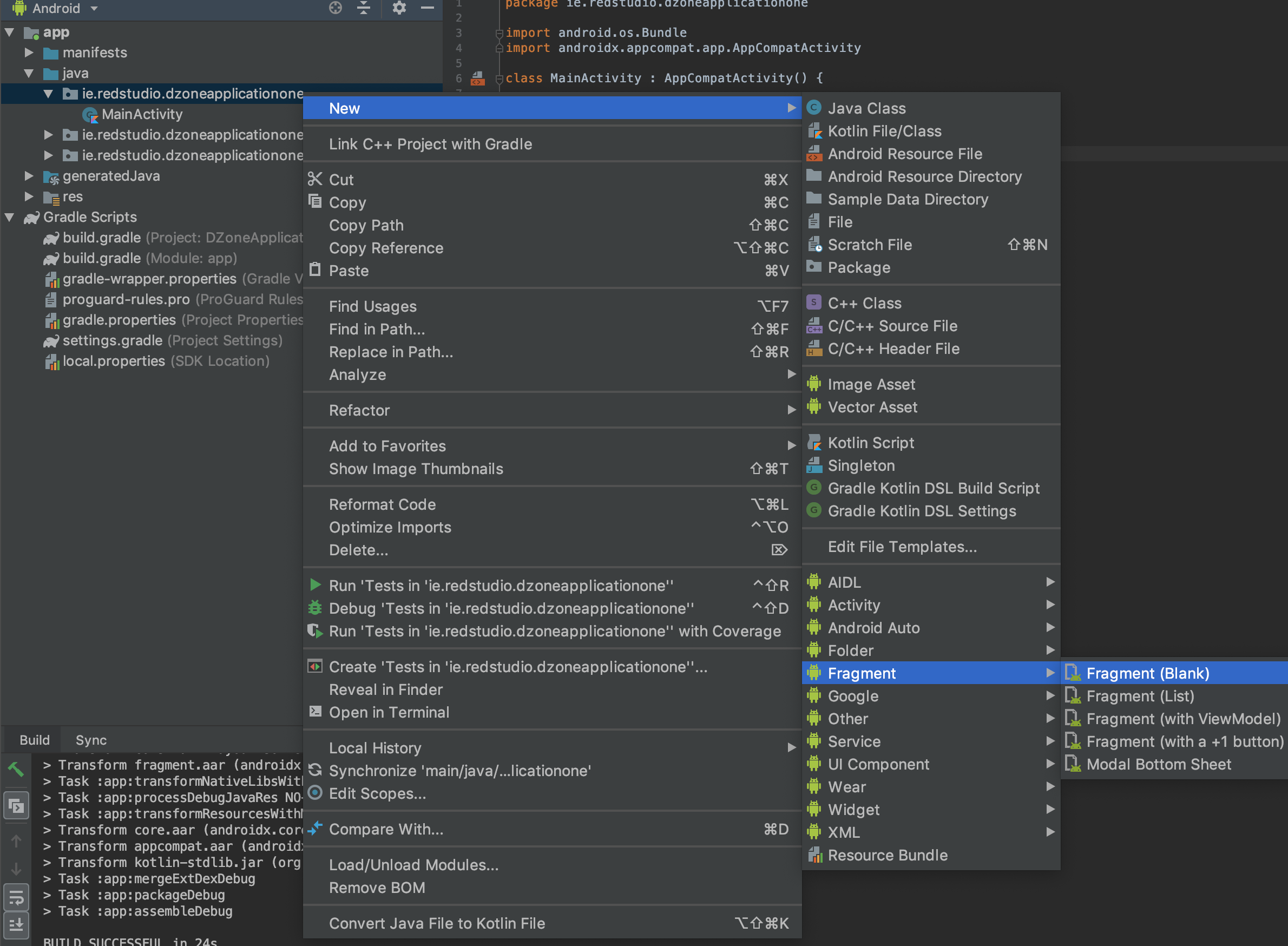Click the scroll-from-source target icon
The width and height of the screenshot is (1288, 946).
pyautogui.click(x=336, y=8)
